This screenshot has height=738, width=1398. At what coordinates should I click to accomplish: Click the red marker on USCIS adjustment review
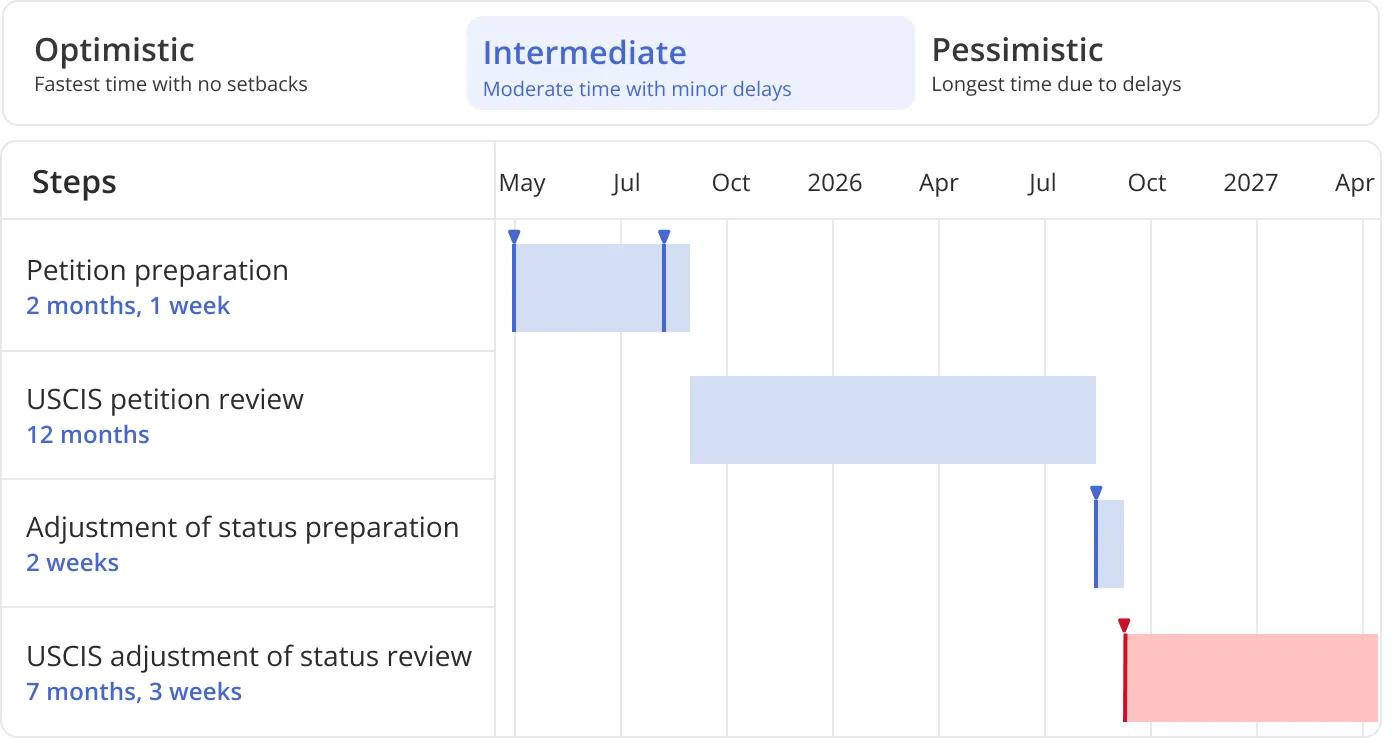point(1124,626)
